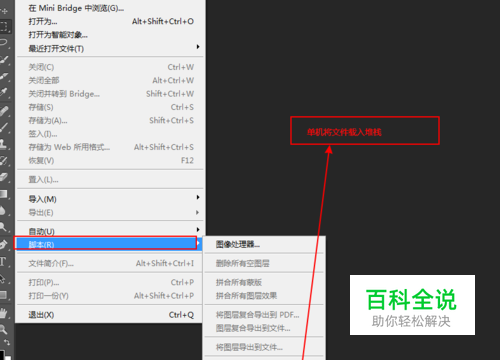Select the Quick Selection tool

click(4, 59)
